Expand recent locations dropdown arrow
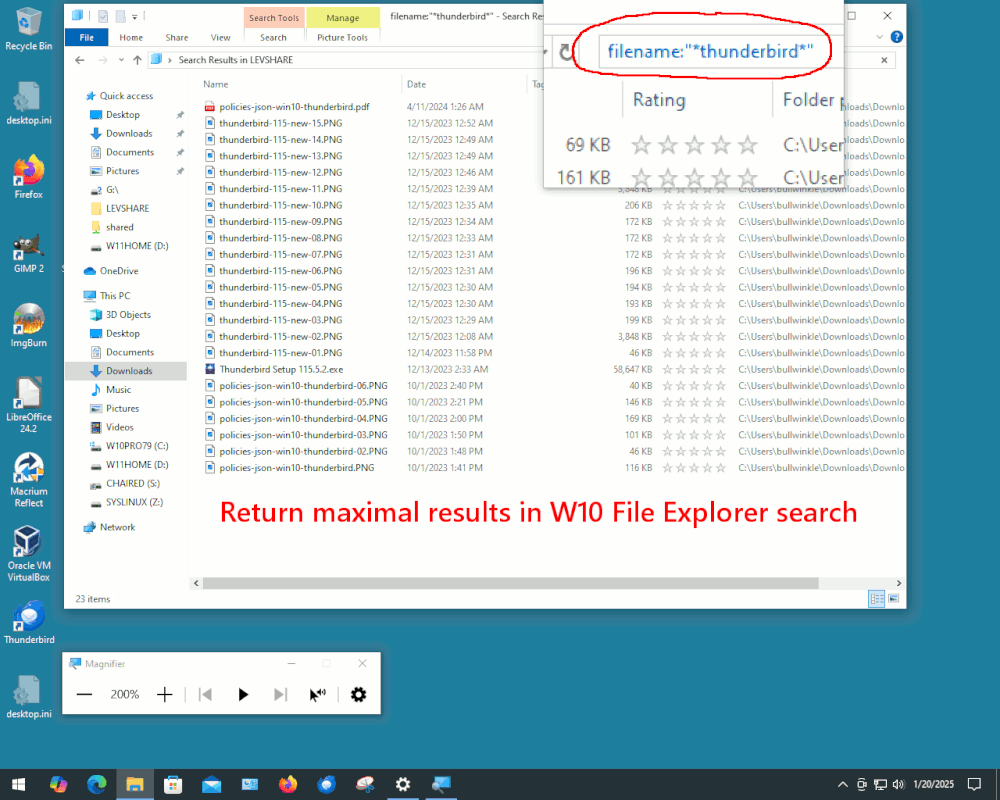 coord(121,60)
